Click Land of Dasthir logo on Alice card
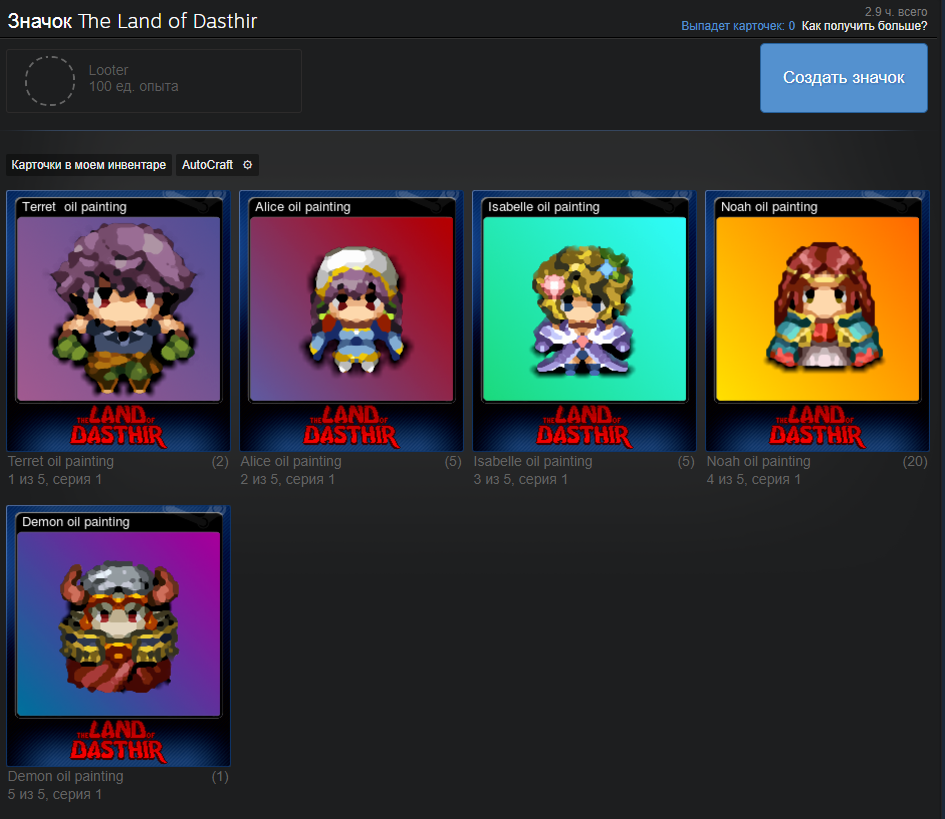 351,426
